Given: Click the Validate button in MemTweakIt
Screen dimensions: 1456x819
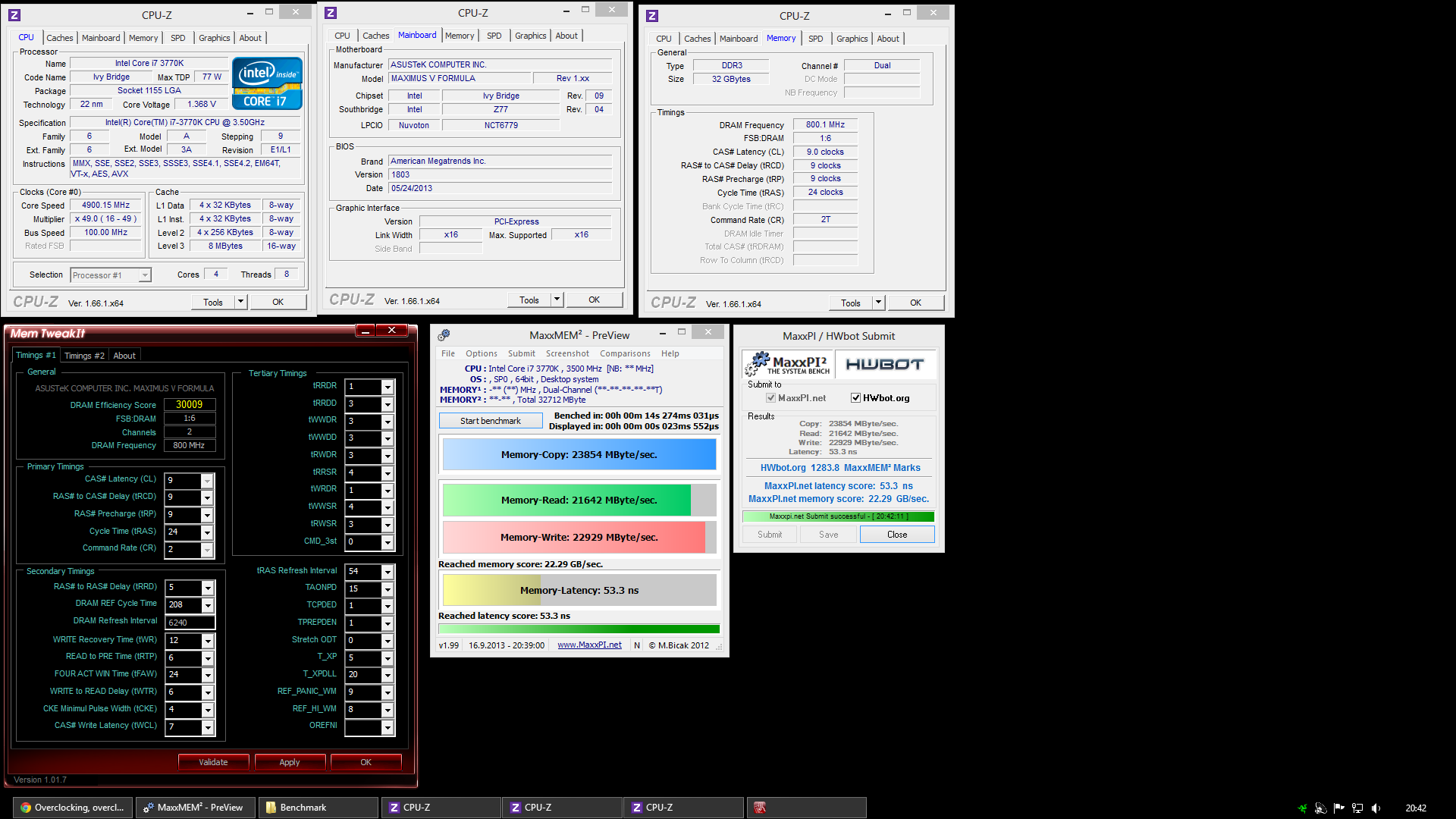Looking at the screenshot, I should coord(213,762).
